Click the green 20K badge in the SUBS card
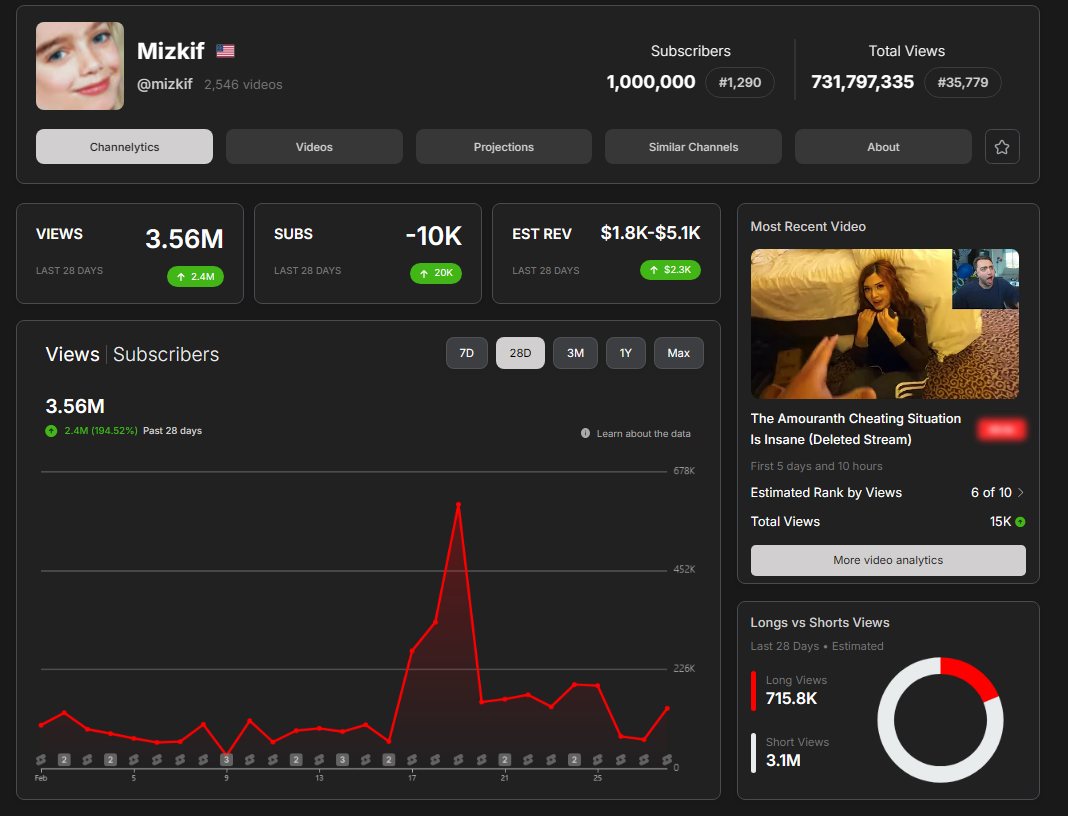Image resolution: width=1068 pixels, height=816 pixels. pos(436,273)
